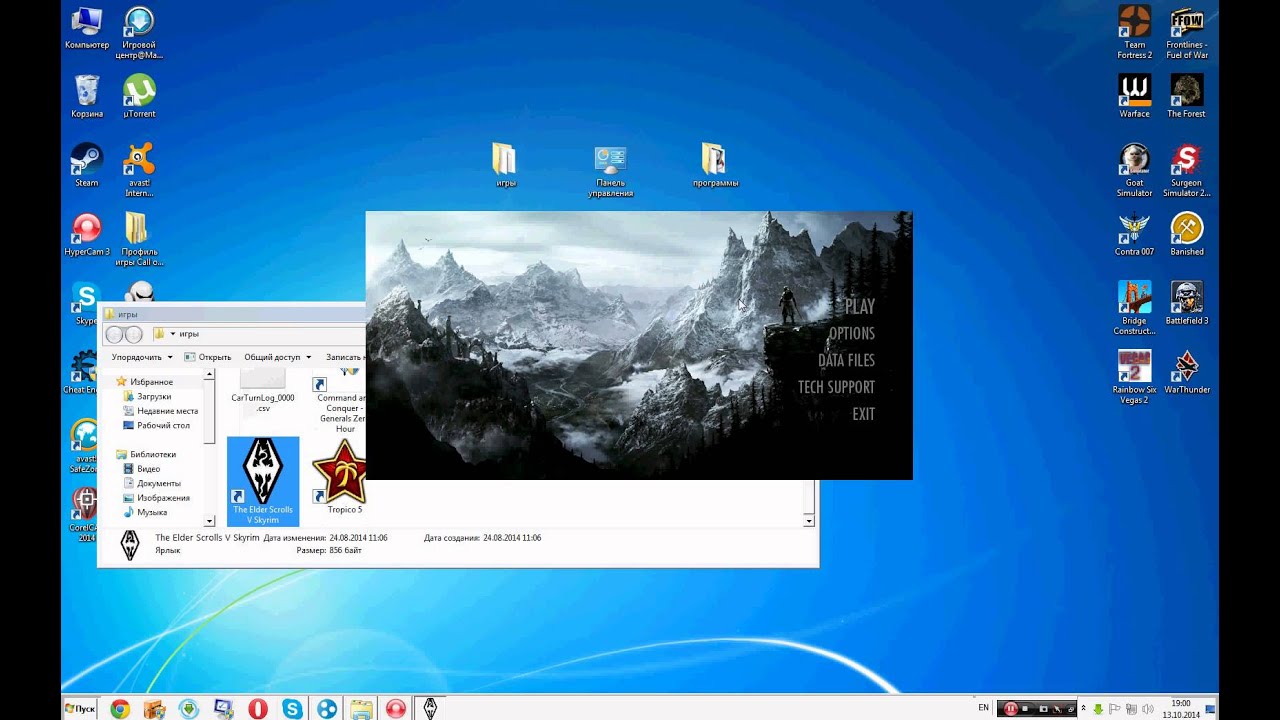Select the avast! Internet Security desktop icon

point(139,170)
